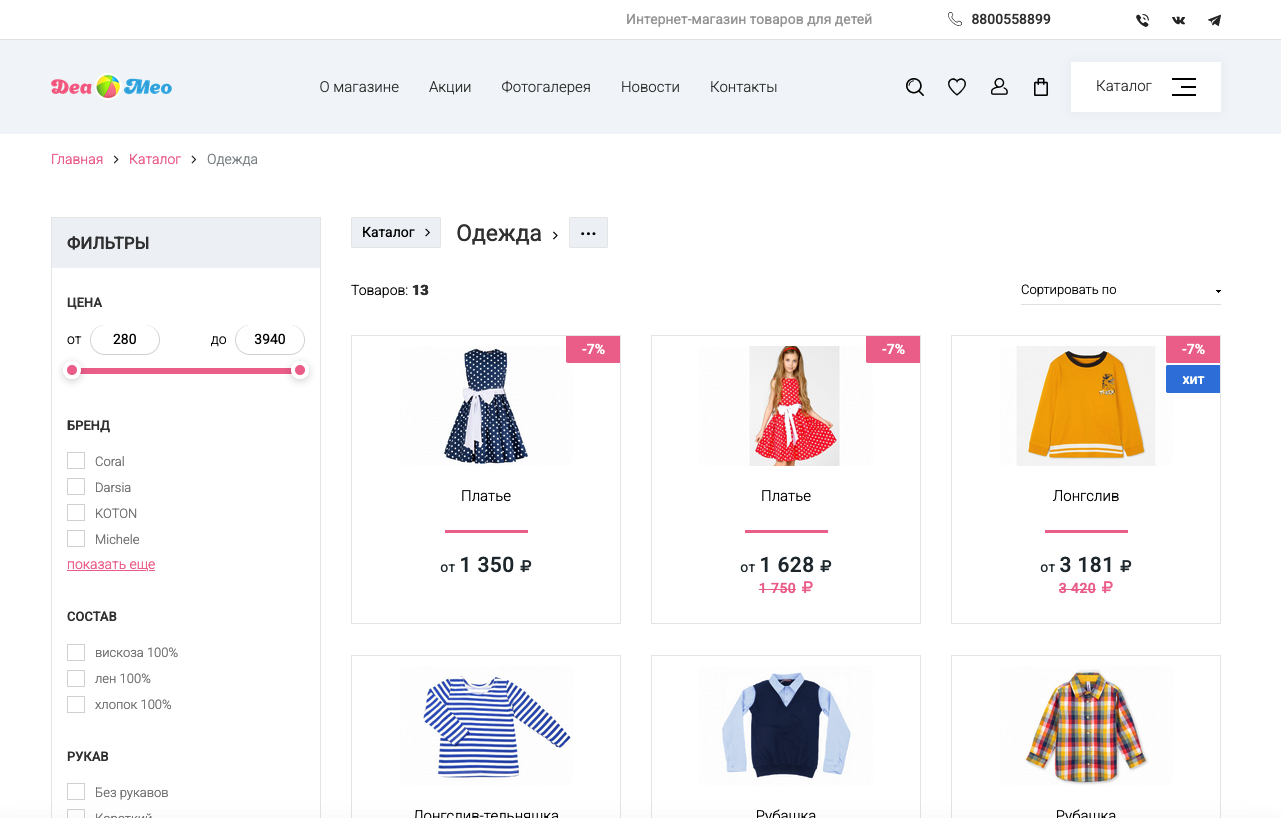Open the Фотогалерея menu item
This screenshot has height=818, width=1281.
(546, 87)
